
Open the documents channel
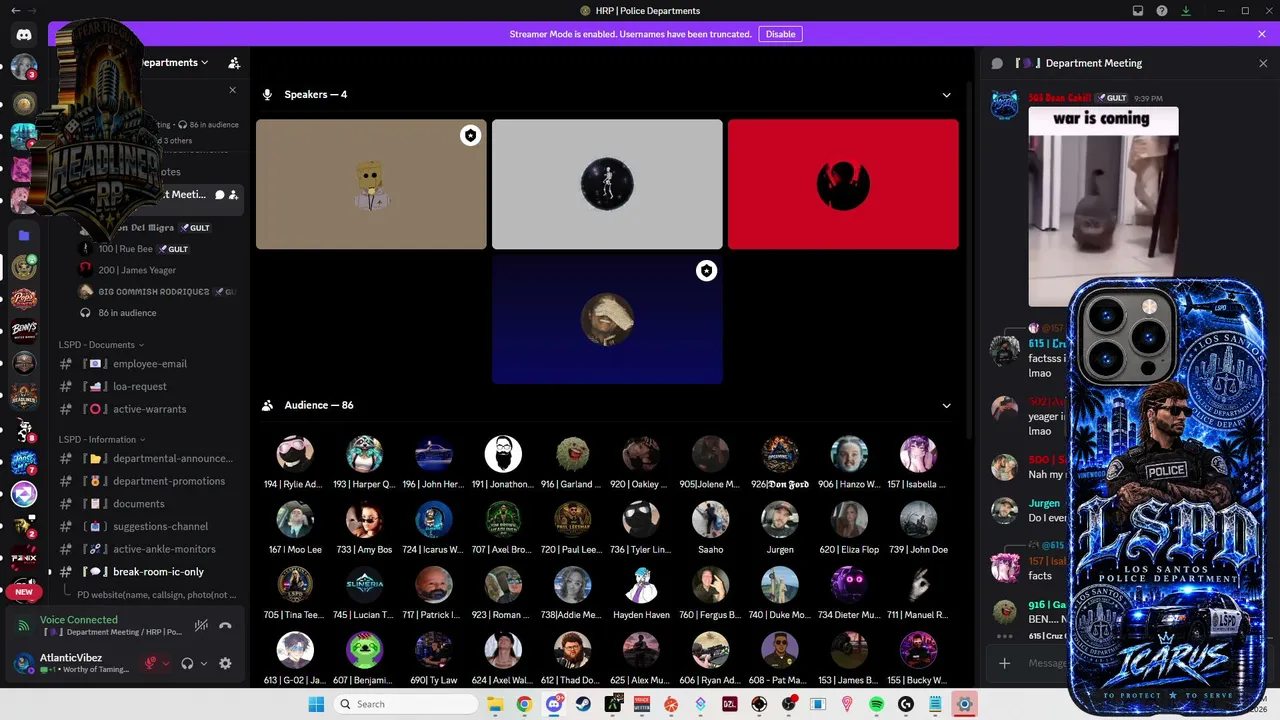pyautogui.click(x=150, y=504)
